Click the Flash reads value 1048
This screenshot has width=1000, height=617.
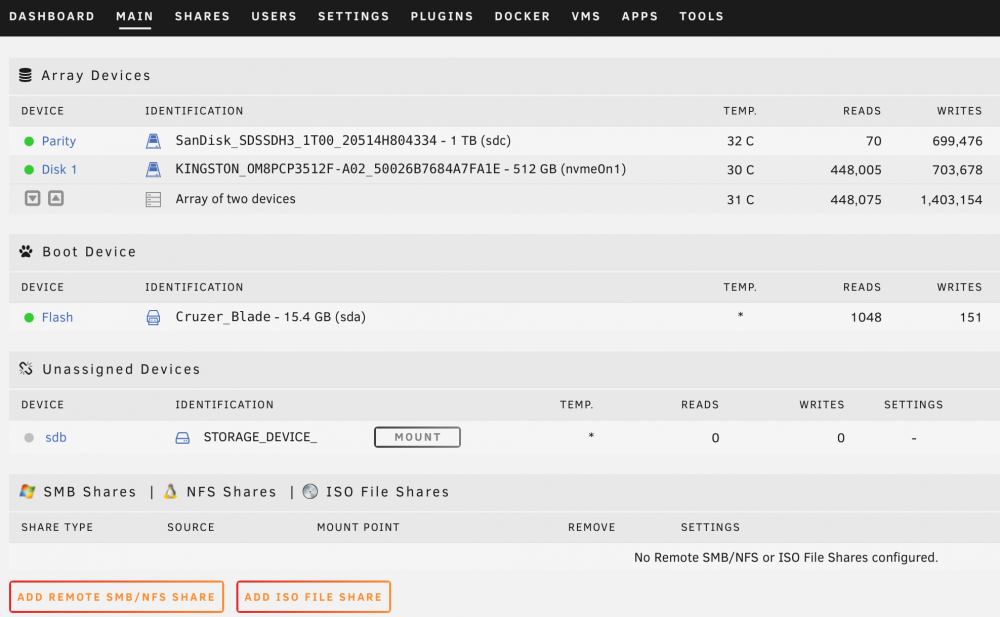coord(866,318)
